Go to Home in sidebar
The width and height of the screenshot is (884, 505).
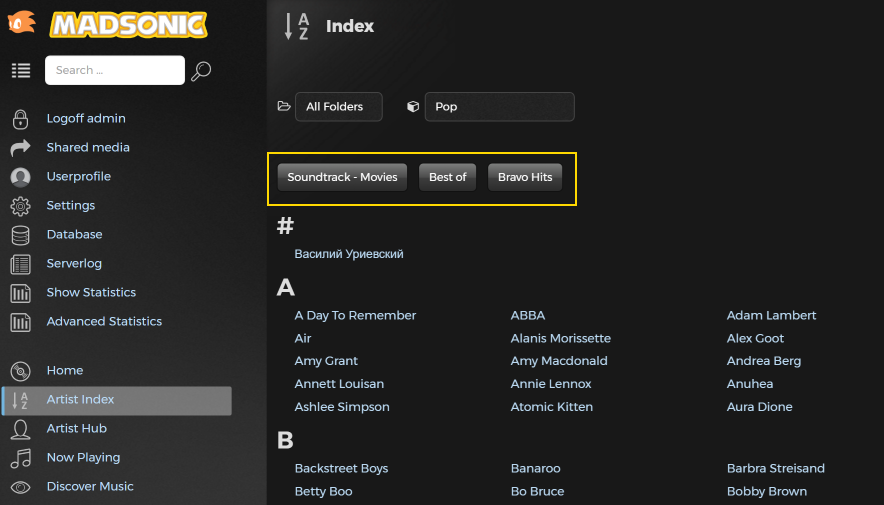point(65,370)
